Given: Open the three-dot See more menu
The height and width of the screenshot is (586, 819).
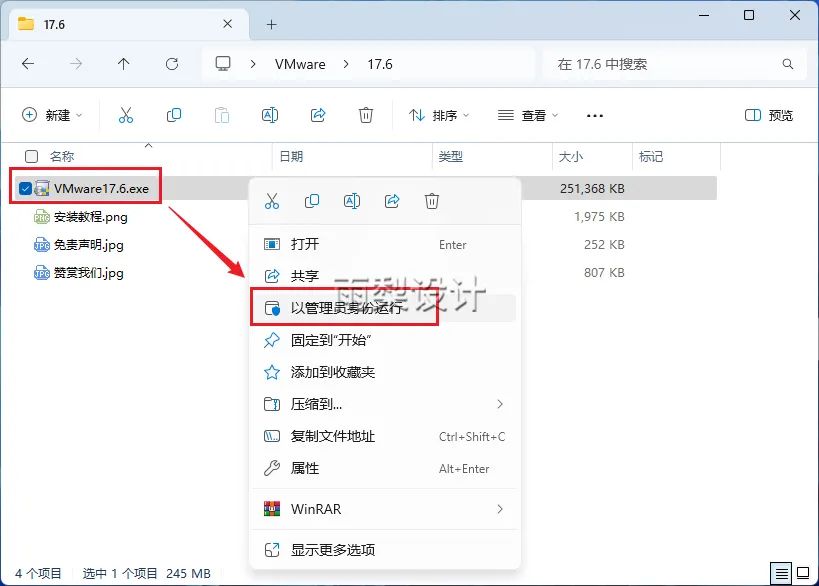Looking at the screenshot, I should click(595, 115).
